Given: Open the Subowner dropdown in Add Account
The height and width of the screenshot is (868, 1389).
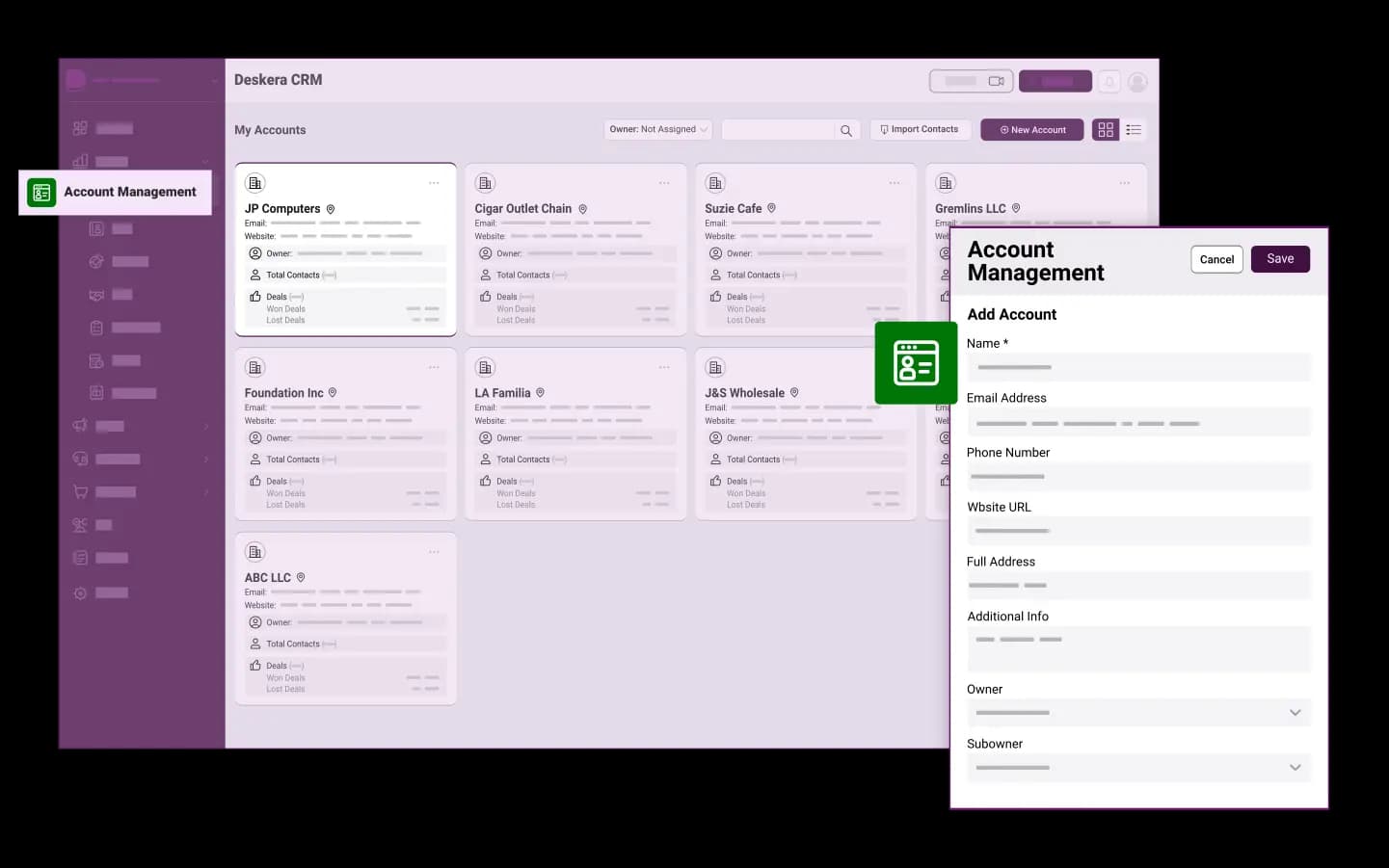Looking at the screenshot, I should click(1139, 768).
